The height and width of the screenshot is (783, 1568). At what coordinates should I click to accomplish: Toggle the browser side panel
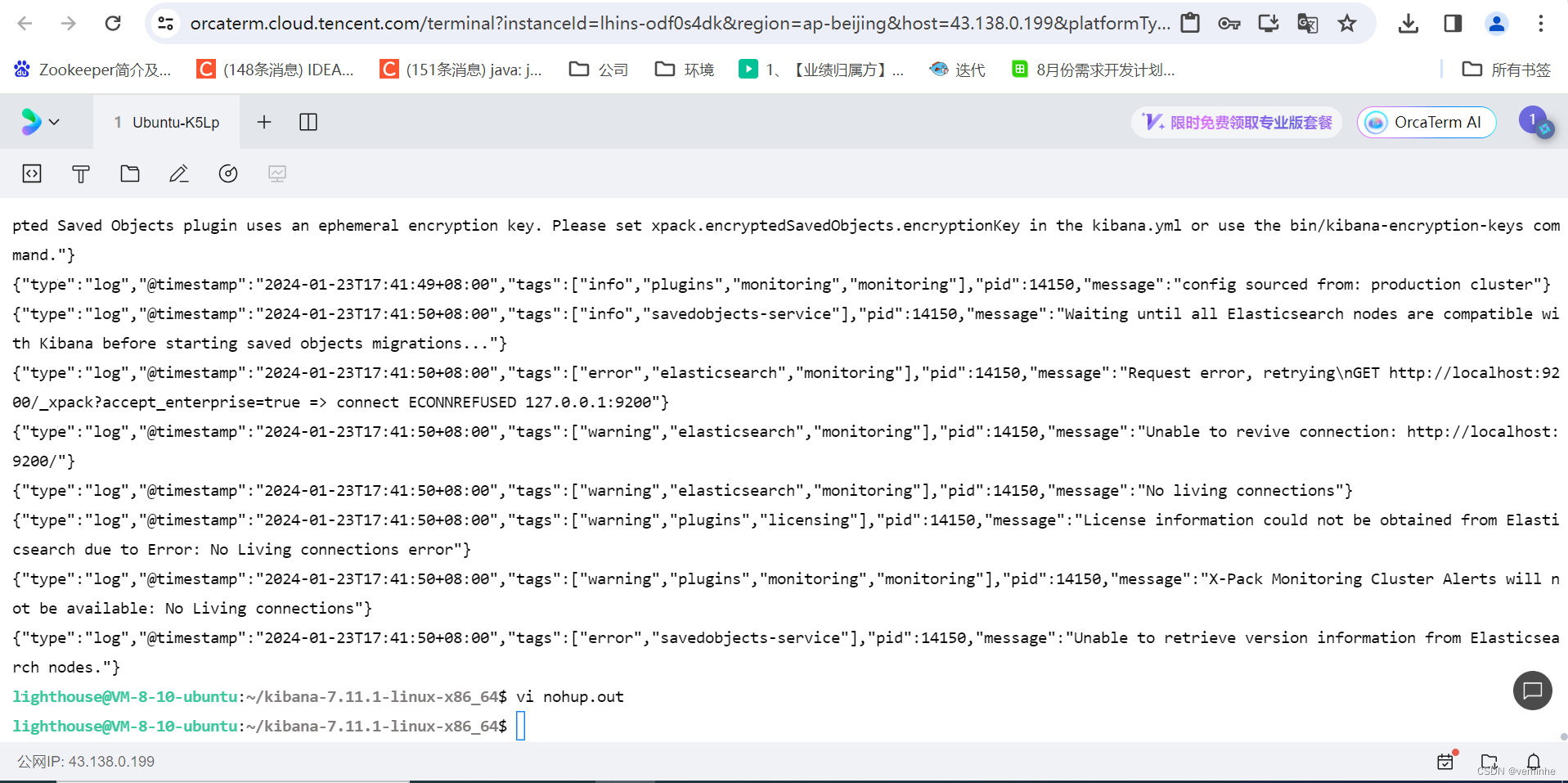coord(1453,23)
